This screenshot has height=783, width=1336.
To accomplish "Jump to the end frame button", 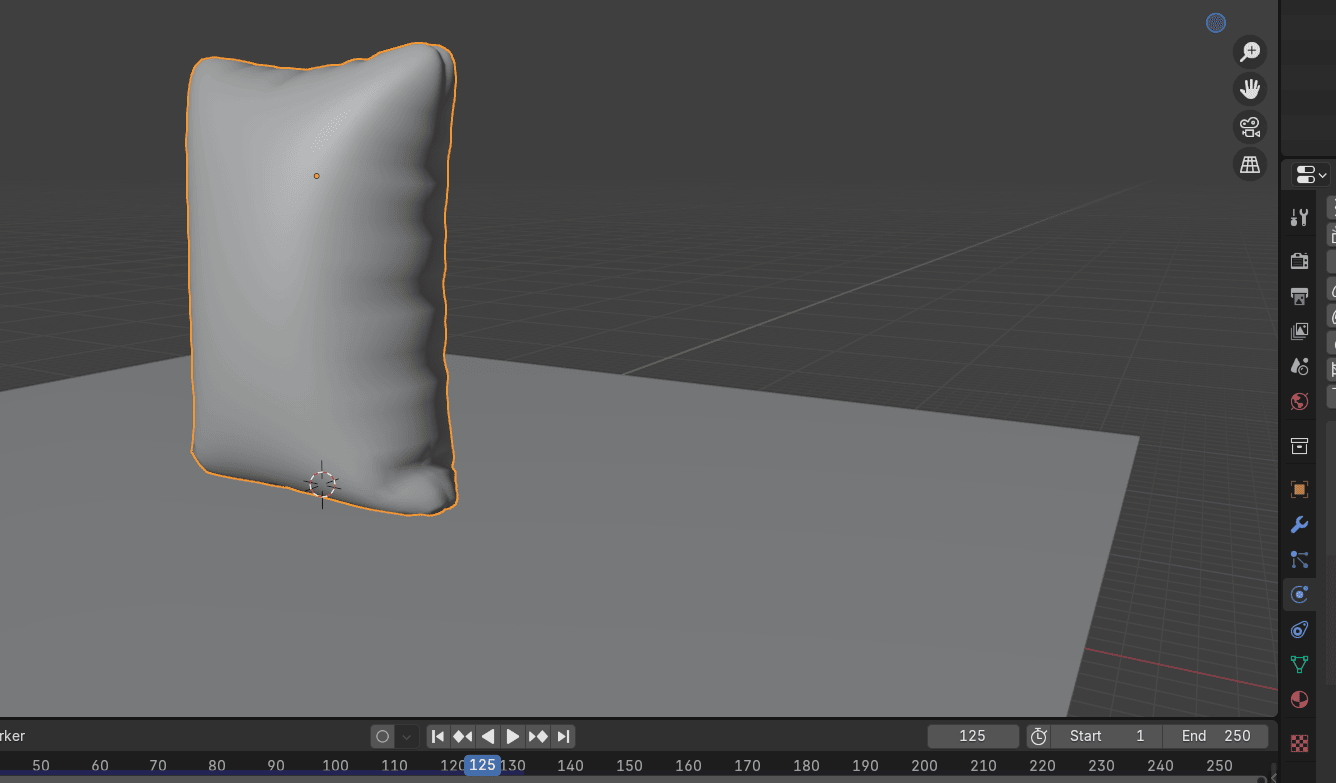I will pyautogui.click(x=564, y=737).
